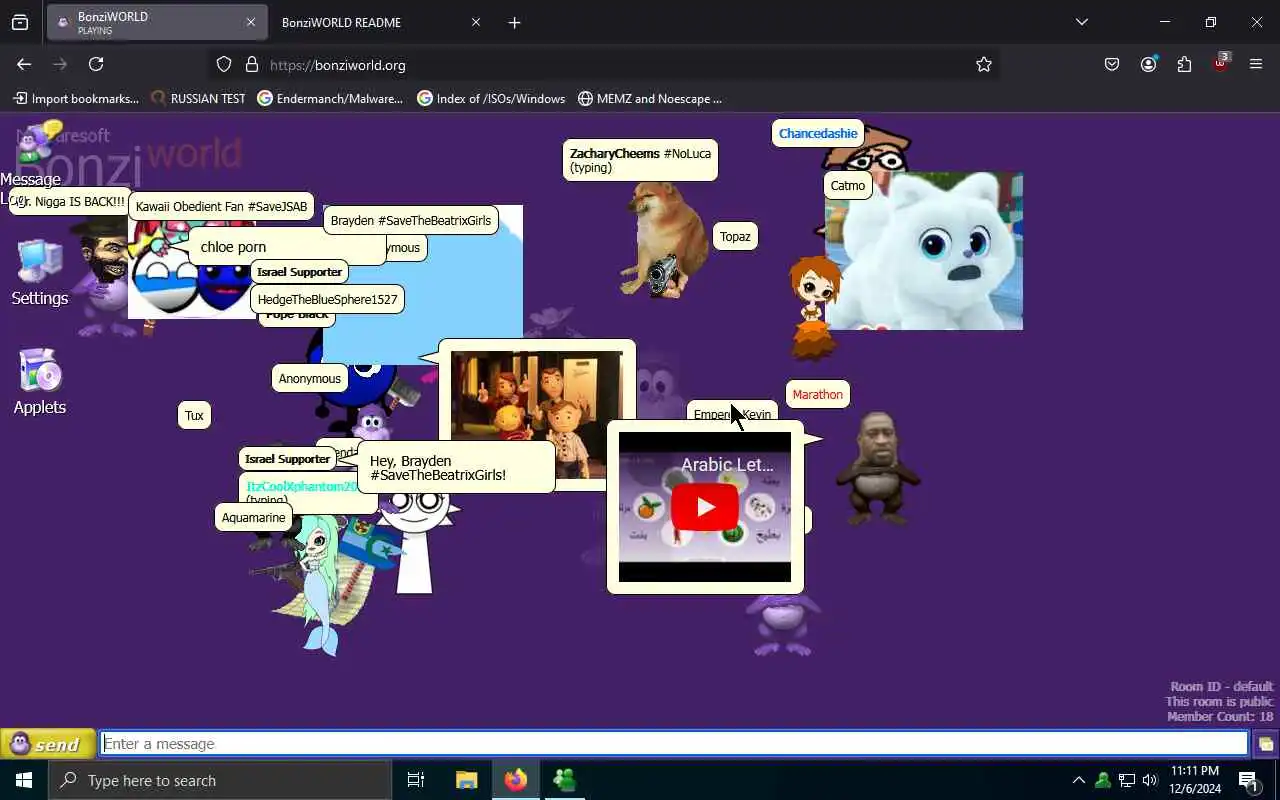Show site security lock information

(252, 64)
